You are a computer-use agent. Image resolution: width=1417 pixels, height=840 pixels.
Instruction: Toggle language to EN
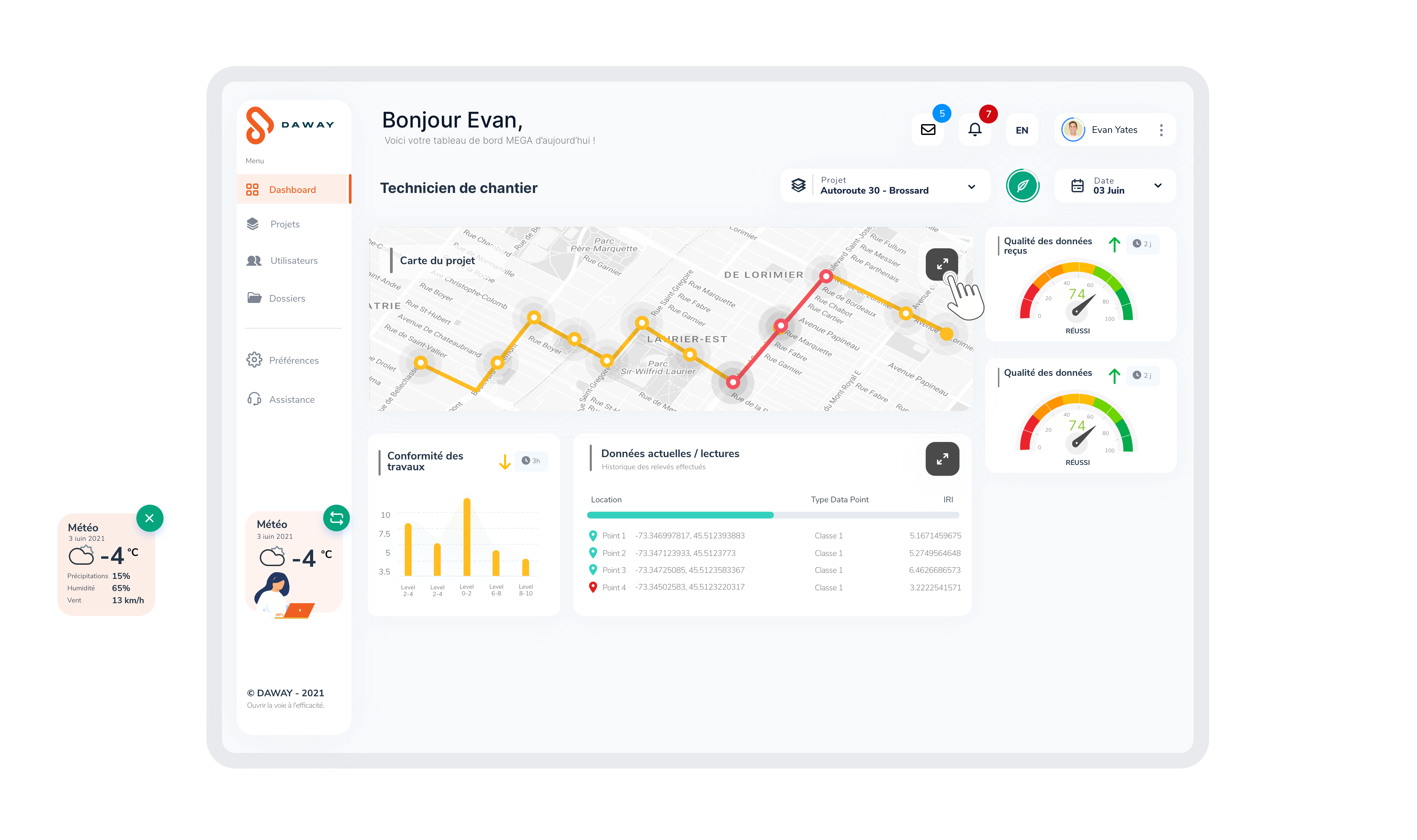[1021, 130]
